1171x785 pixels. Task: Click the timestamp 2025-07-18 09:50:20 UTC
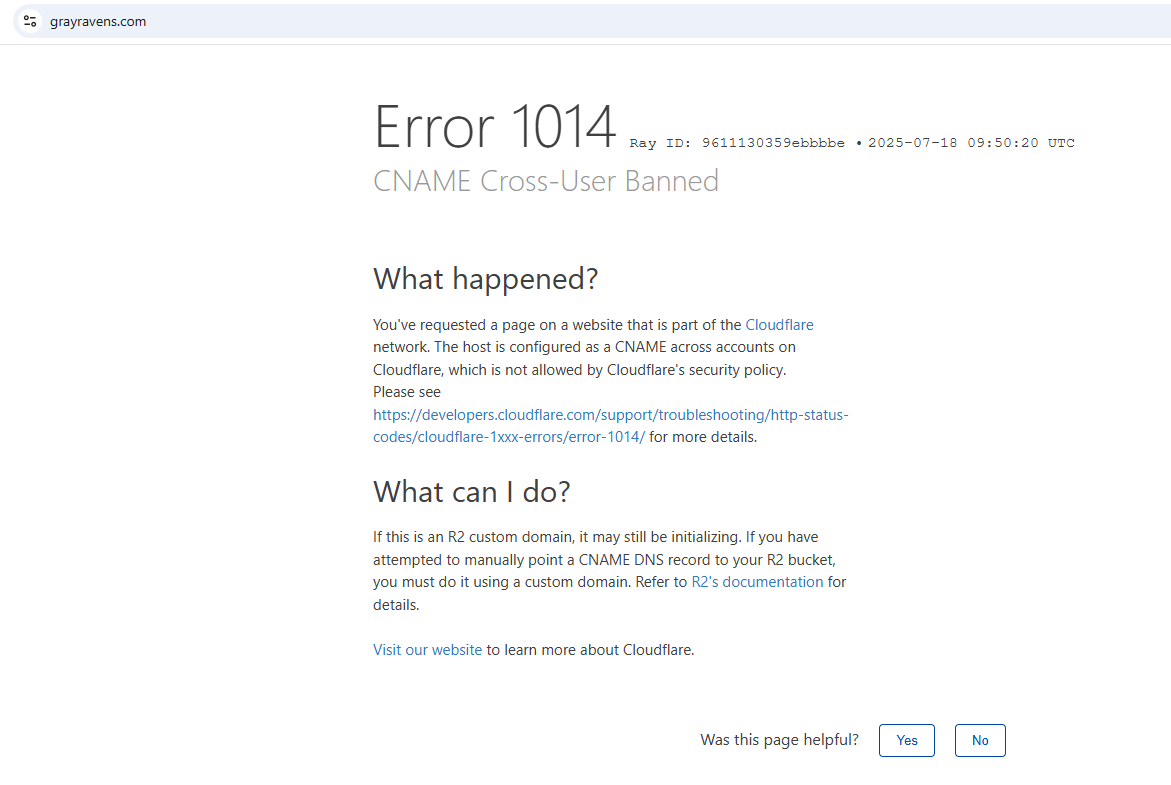(x=971, y=143)
